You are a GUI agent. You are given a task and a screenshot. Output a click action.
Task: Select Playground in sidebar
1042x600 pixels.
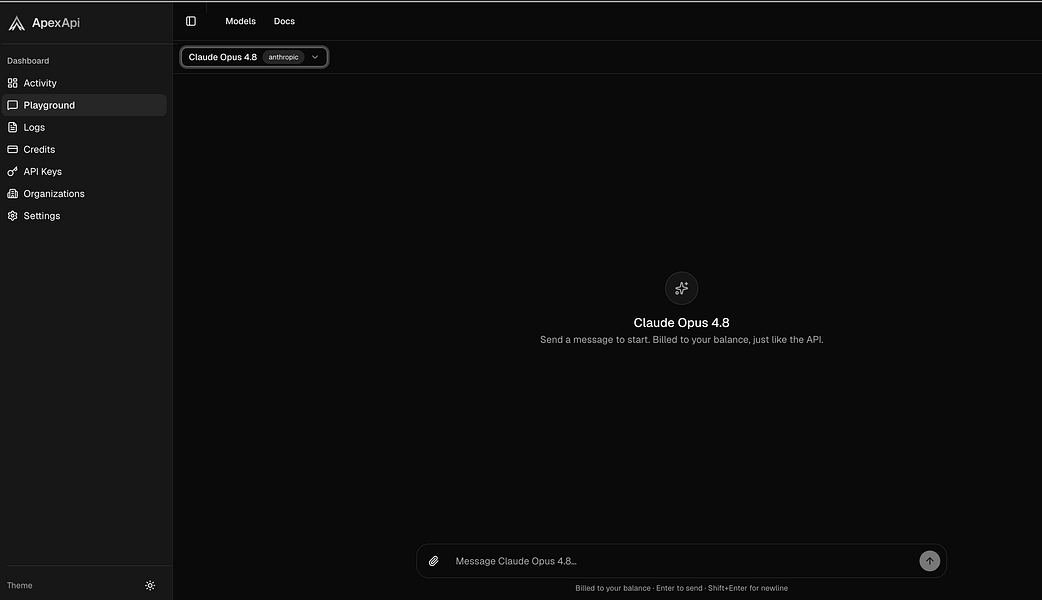tap(84, 105)
